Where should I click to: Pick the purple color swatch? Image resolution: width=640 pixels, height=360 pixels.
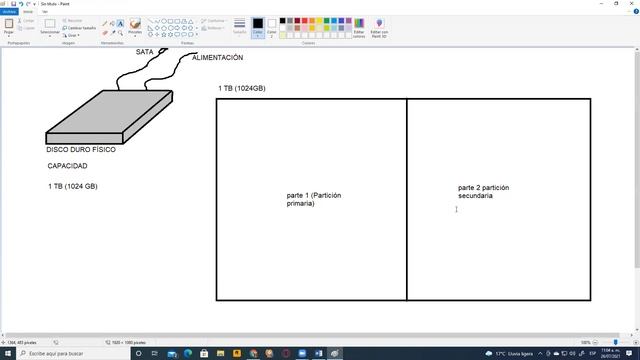click(349, 21)
